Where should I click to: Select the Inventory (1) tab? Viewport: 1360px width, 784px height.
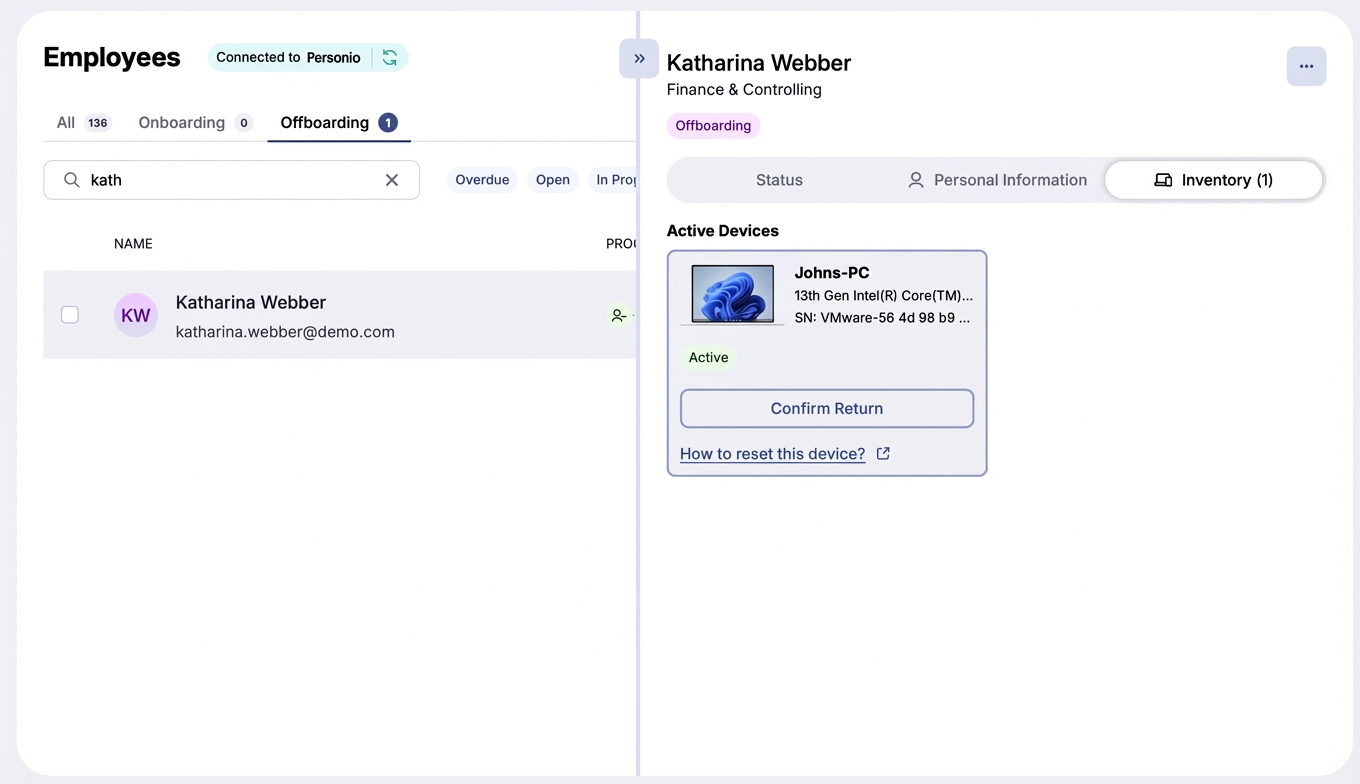pos(1213,180)
